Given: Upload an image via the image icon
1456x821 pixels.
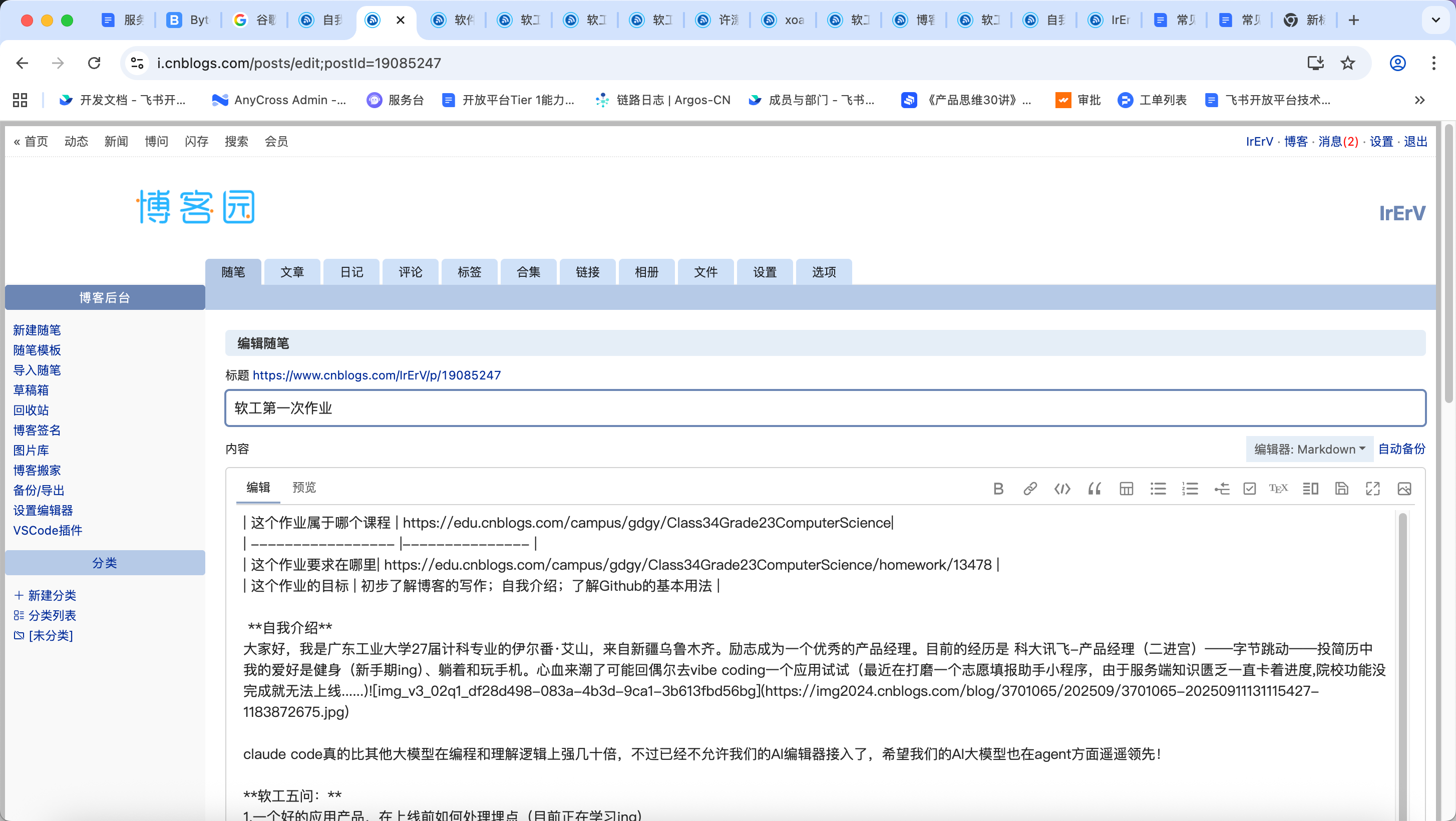Looking at the screenshot, I should click(x=1404, y=489).
